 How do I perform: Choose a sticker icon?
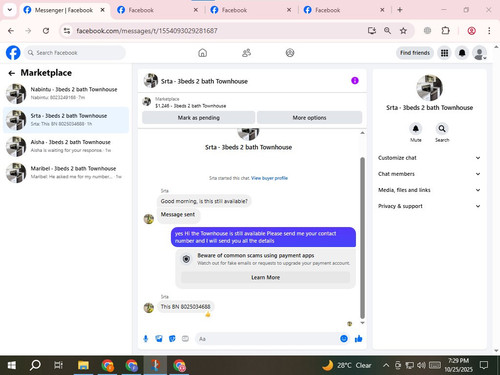pyautogui.click(x=172, y=339)
